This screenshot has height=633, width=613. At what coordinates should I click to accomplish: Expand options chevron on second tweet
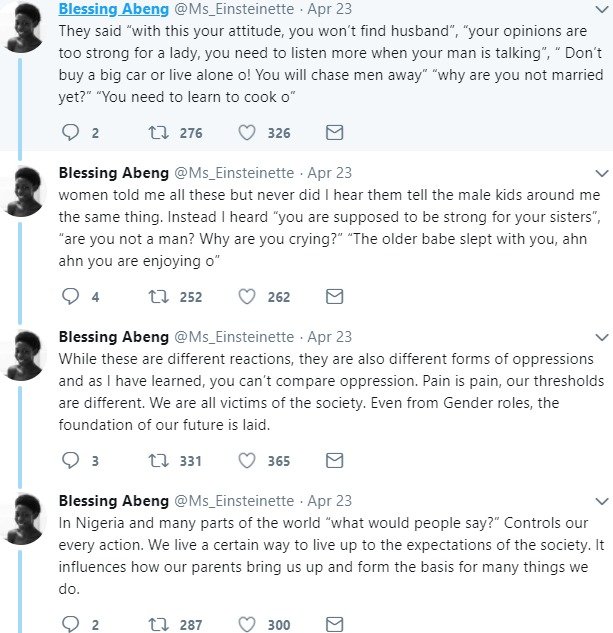click(601, 172)
